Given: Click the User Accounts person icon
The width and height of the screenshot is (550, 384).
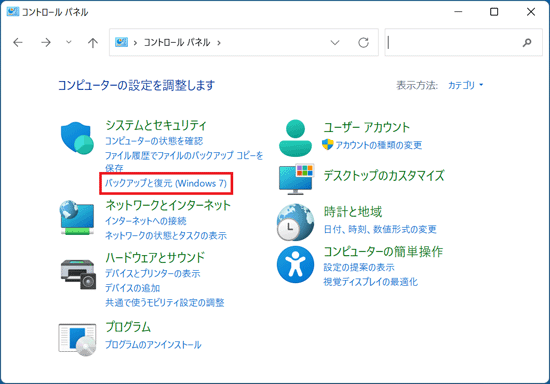Looking at the screenshot, I should coord(295,138).
